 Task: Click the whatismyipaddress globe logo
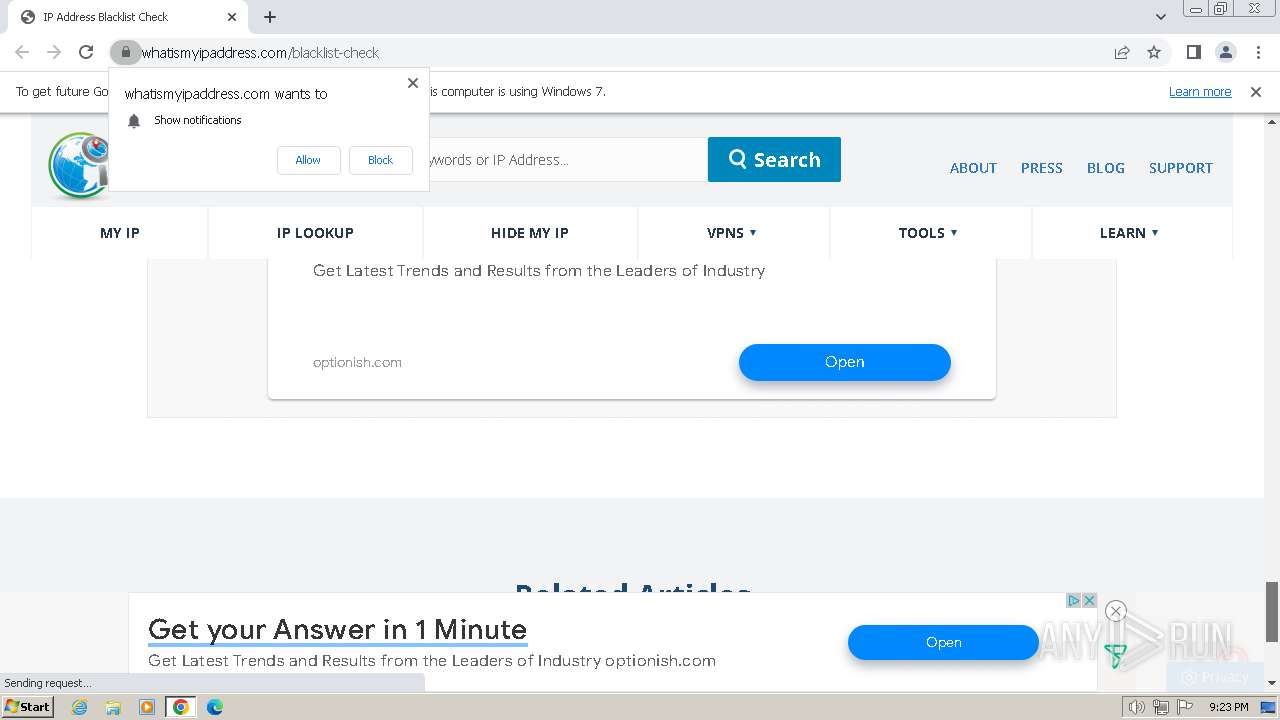(78, 165)
